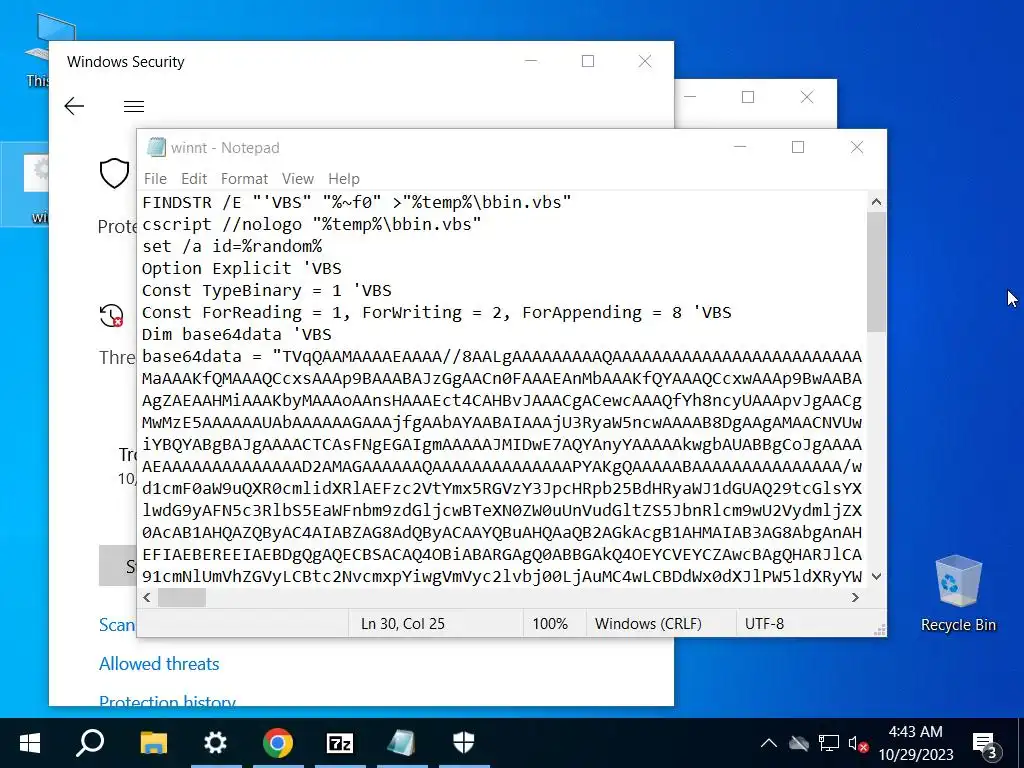1024x768 pixels.
Task: Click the "Ln 30, Col 25" status text
Action: [x=402, y=624]
